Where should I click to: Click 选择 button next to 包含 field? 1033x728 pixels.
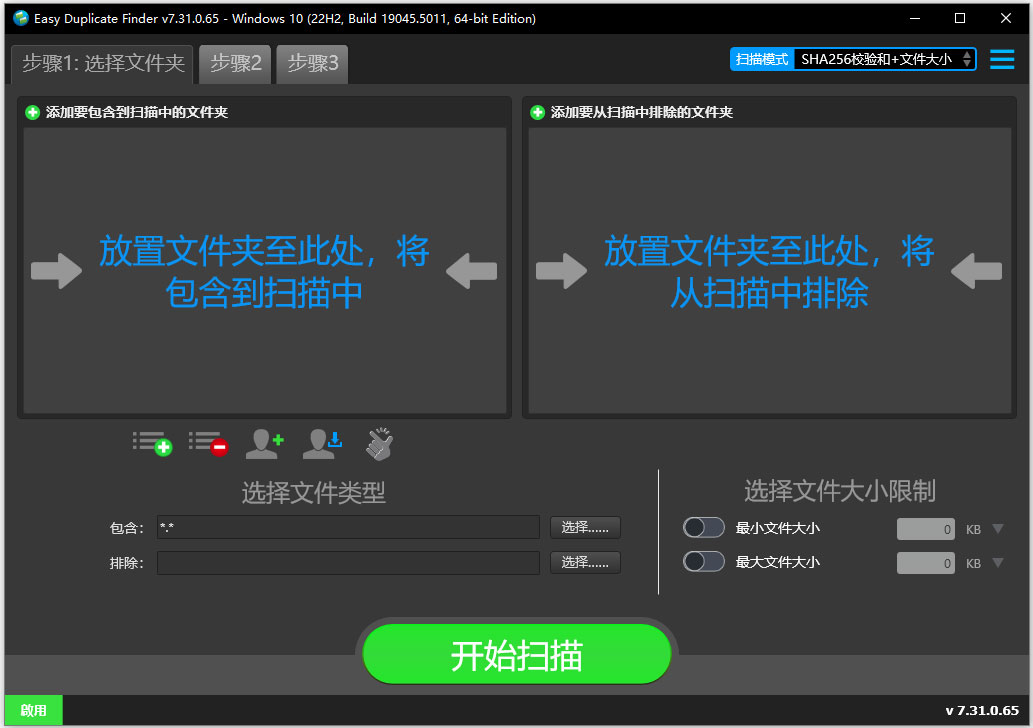pyautogui.click(x=585, y=528)
